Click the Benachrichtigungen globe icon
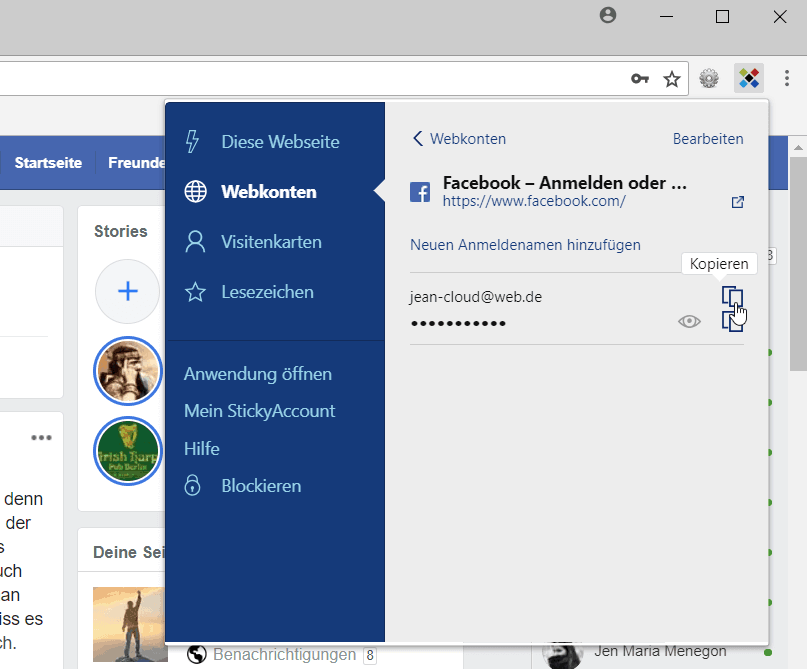 click(x=197, y=654)
